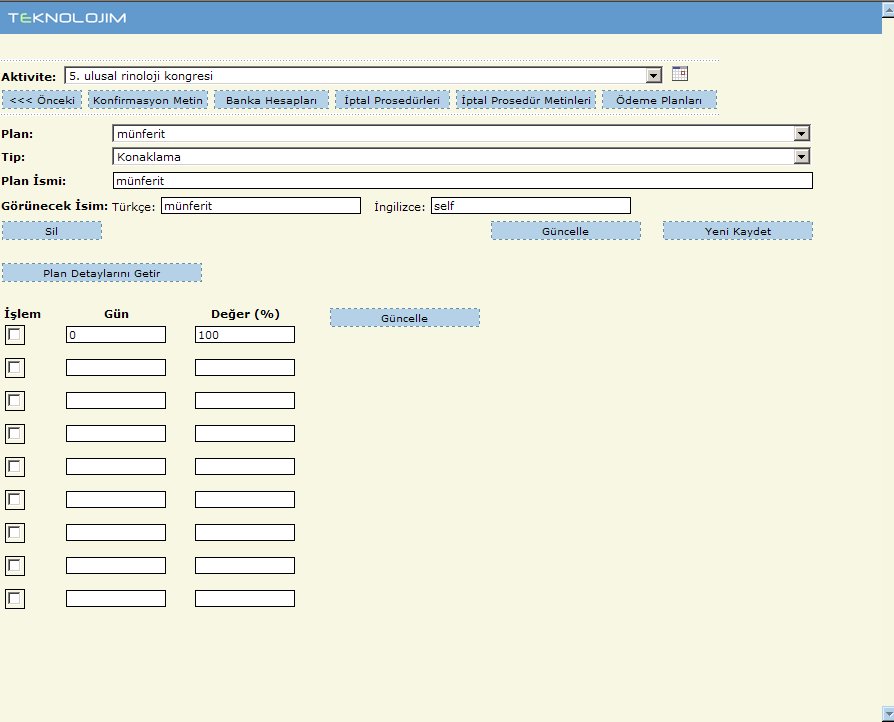
Task: Click Güncelle next to Yeni Kaydet
Action: (x=566, y=230)
